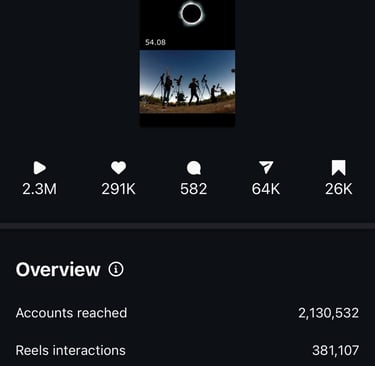The height and width of the screenshot is (366, 375).
Task: Open the Overview info icon
Action: (116, 269)
